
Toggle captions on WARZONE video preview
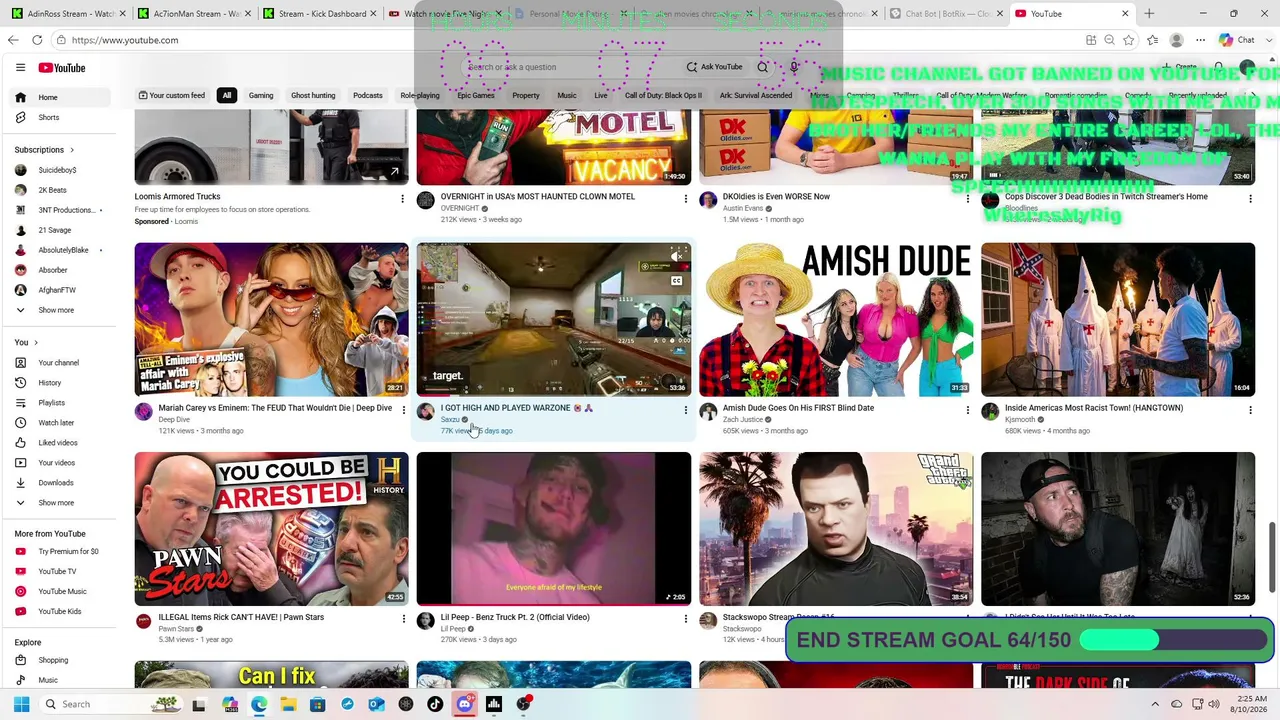click(677, 281)
